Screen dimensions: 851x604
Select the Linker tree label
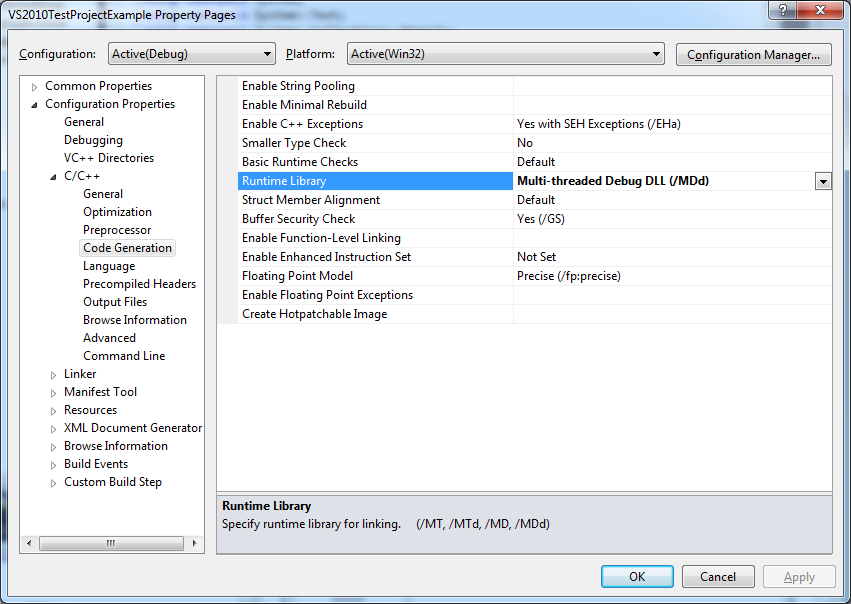(x=80, y=374)
